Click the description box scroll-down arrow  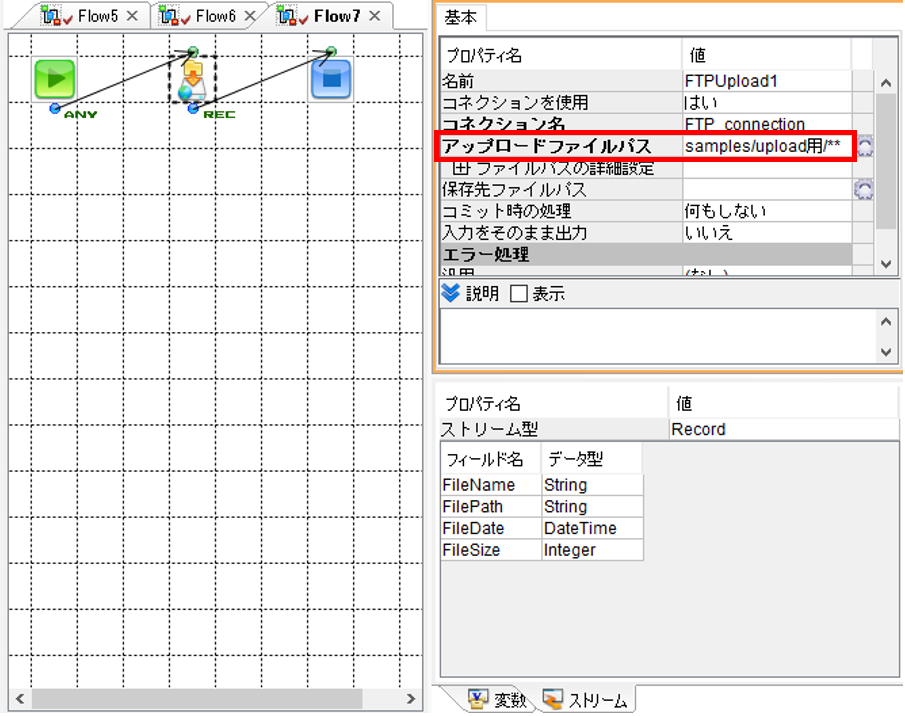pyautogui.click(x=886, y=351)
